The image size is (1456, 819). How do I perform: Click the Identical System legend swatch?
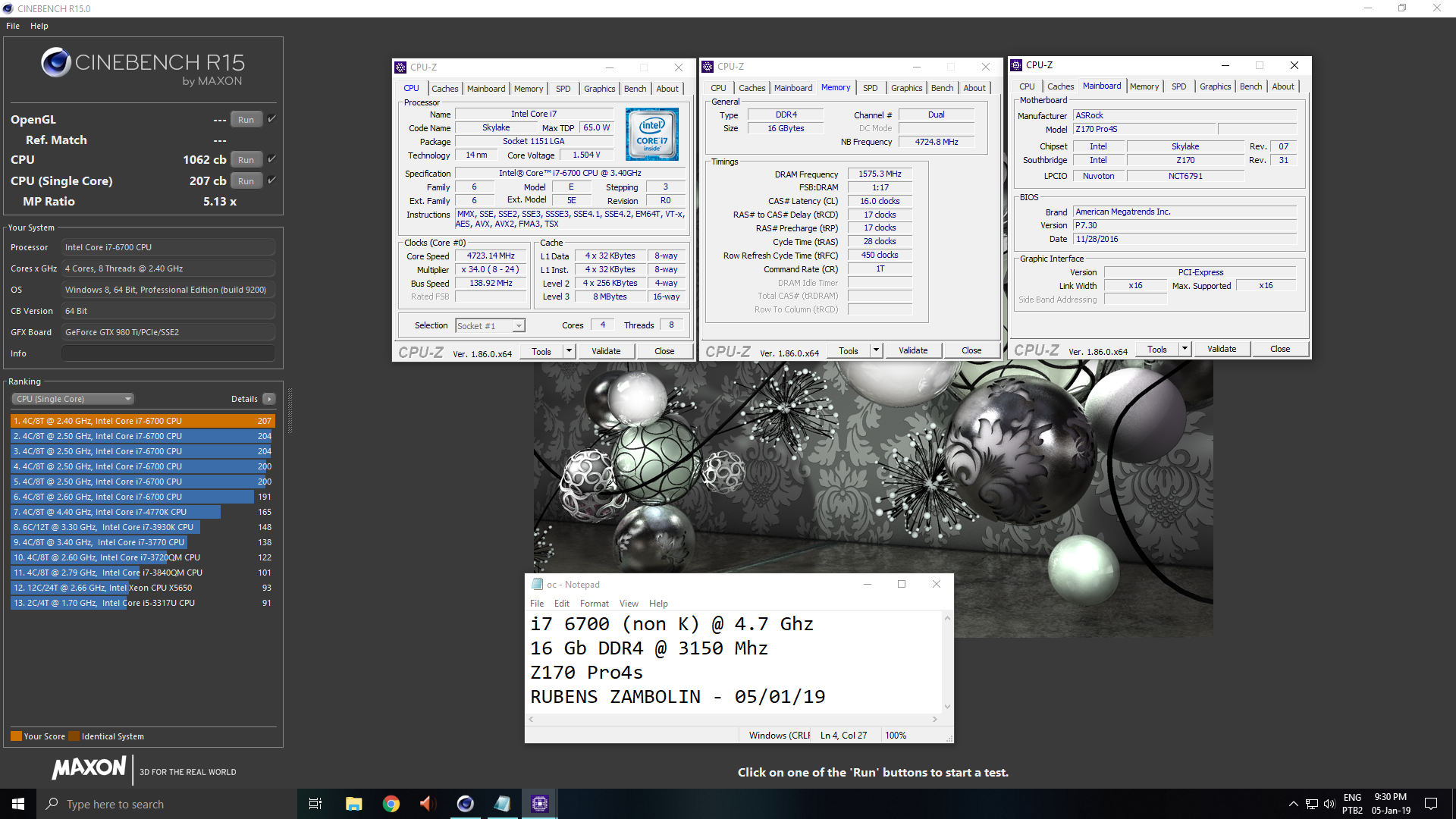(x=74, y=736)
